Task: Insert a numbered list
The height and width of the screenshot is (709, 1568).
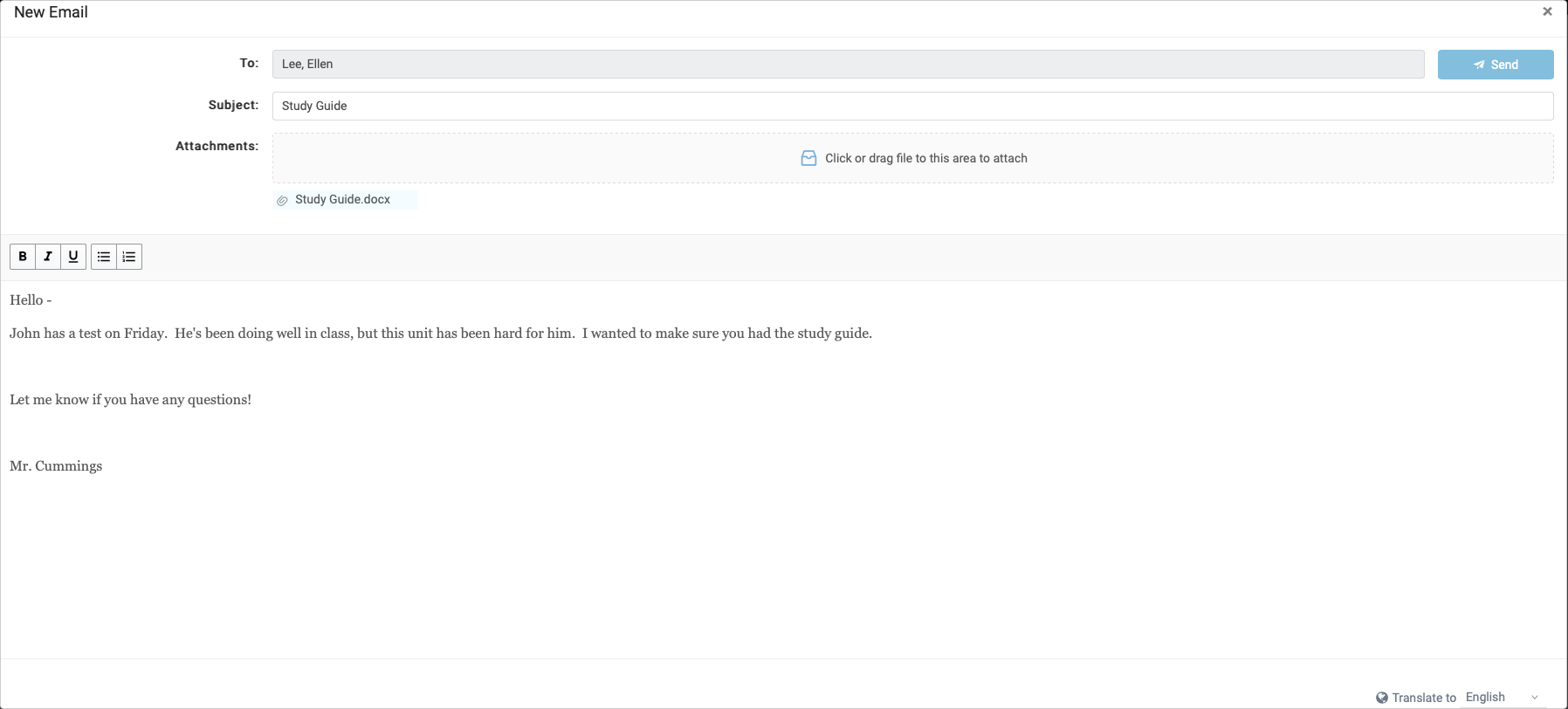Action: (129, 257)
